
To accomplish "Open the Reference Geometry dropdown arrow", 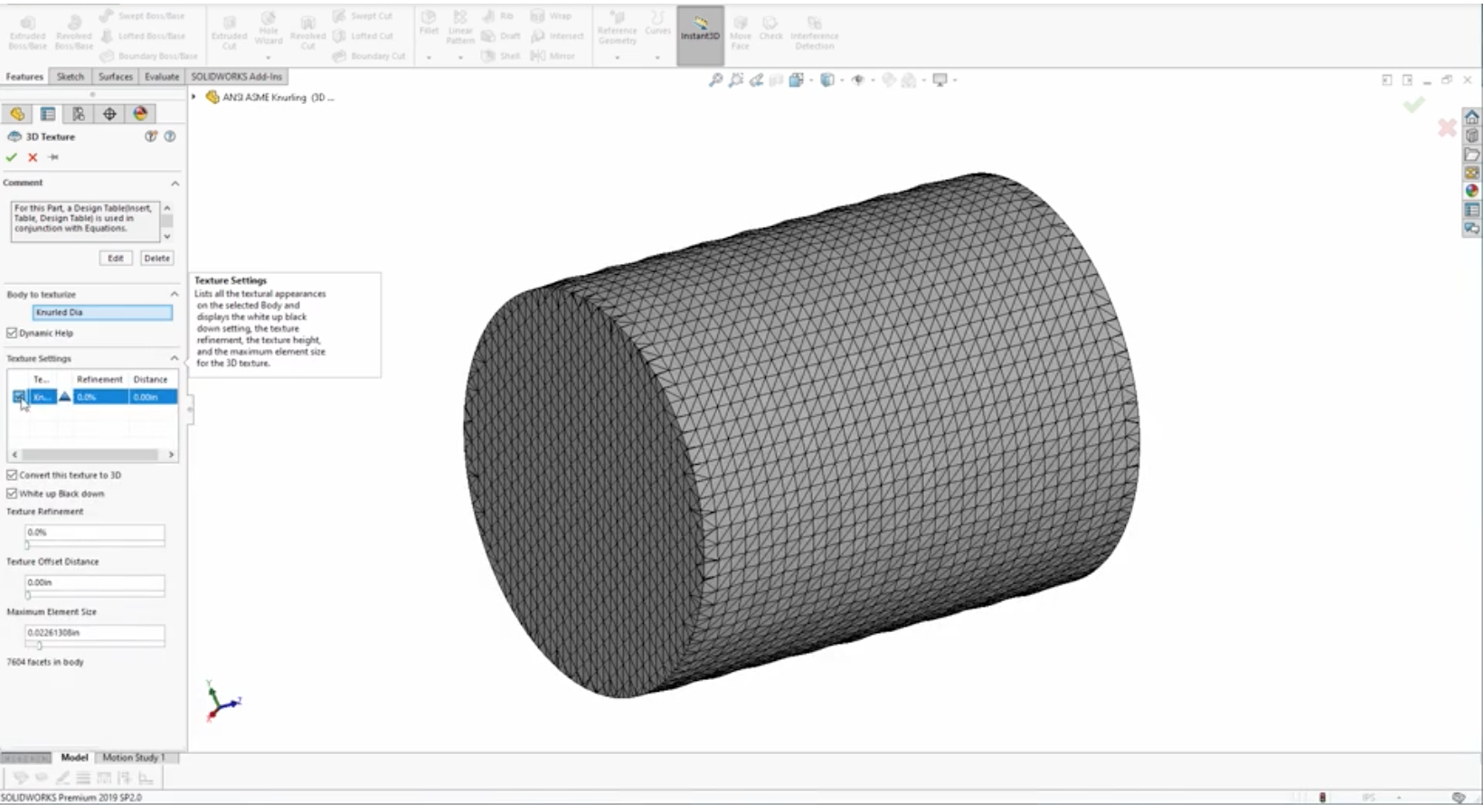I will 618,57.
